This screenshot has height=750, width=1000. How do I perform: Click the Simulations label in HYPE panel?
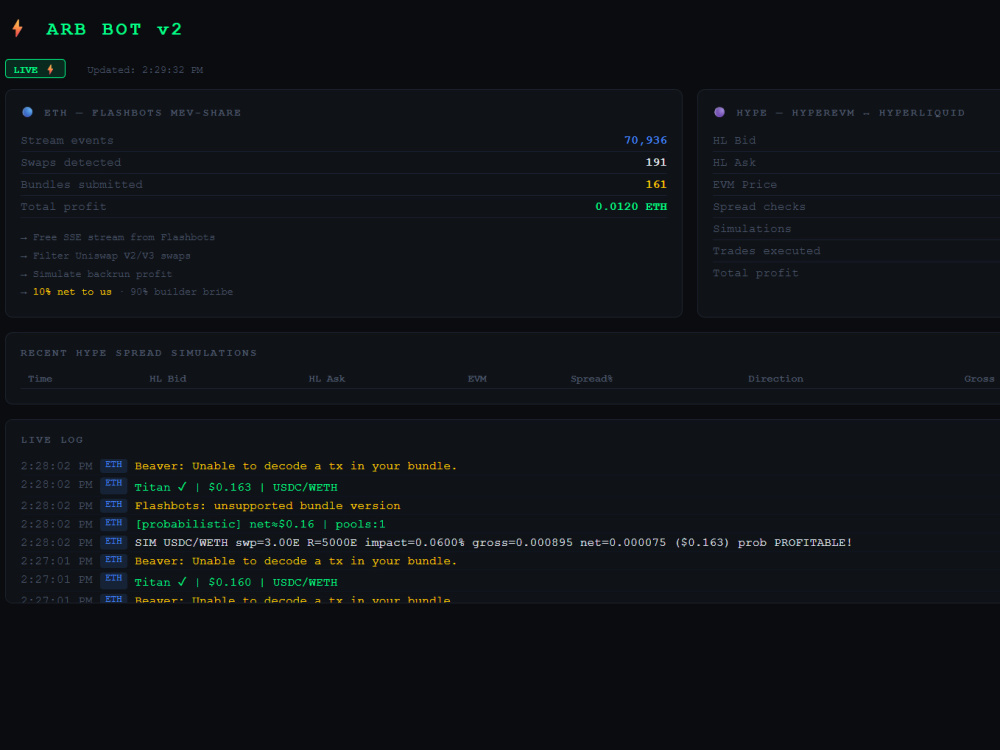[752, 228]
